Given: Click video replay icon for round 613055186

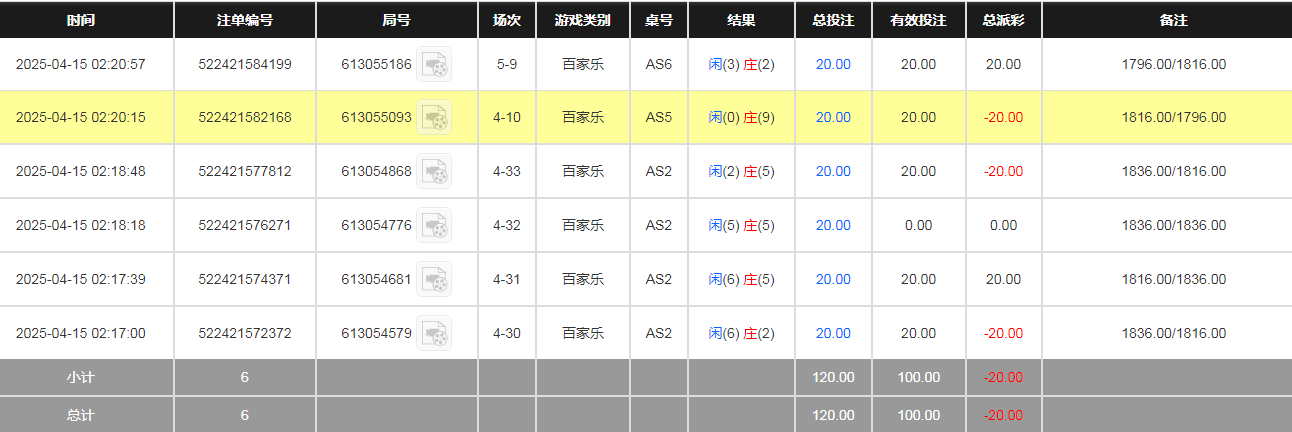Looking at the screenshot, I should tap(434, 65).
